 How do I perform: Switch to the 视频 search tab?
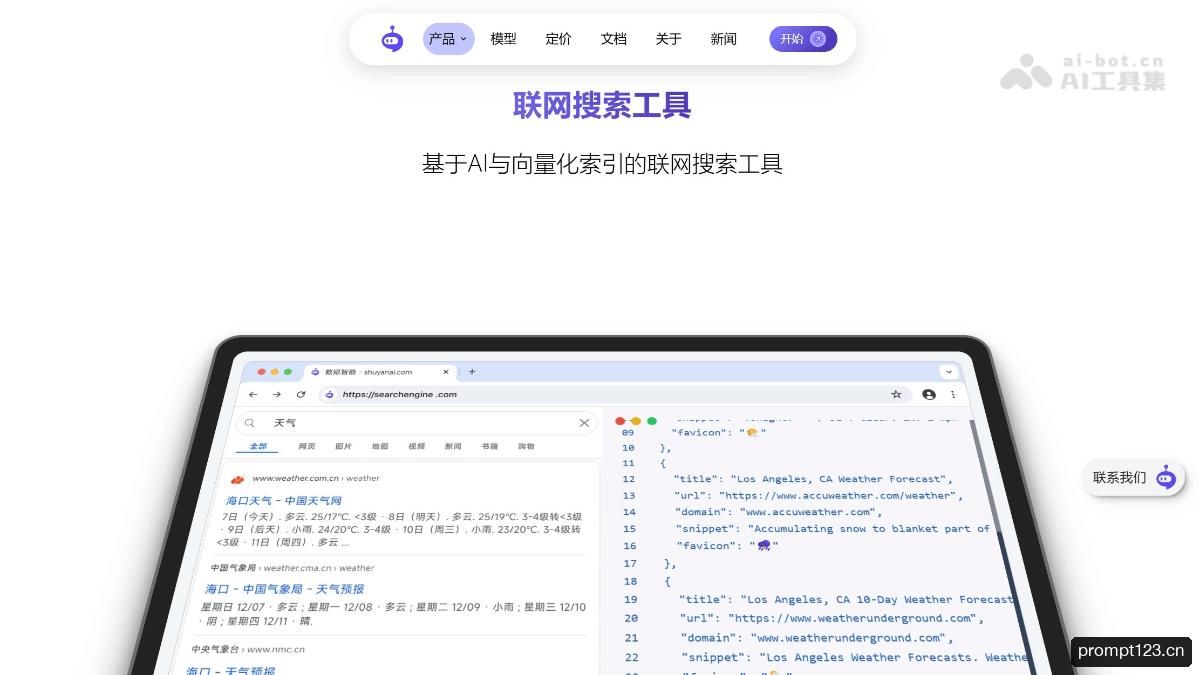pyautogui.click(x=416, y=446)
